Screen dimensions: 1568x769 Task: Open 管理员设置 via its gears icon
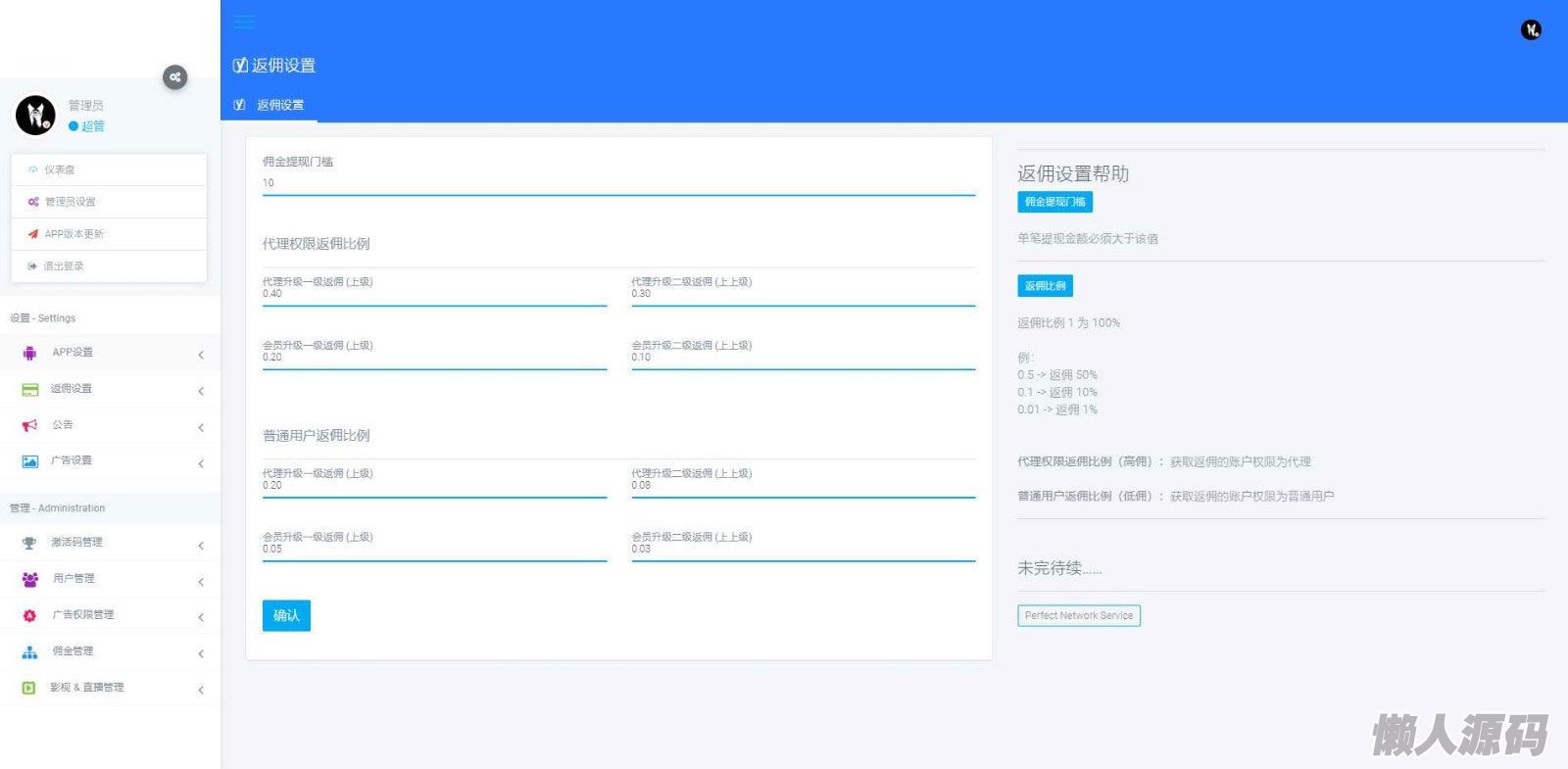[32, 202]
